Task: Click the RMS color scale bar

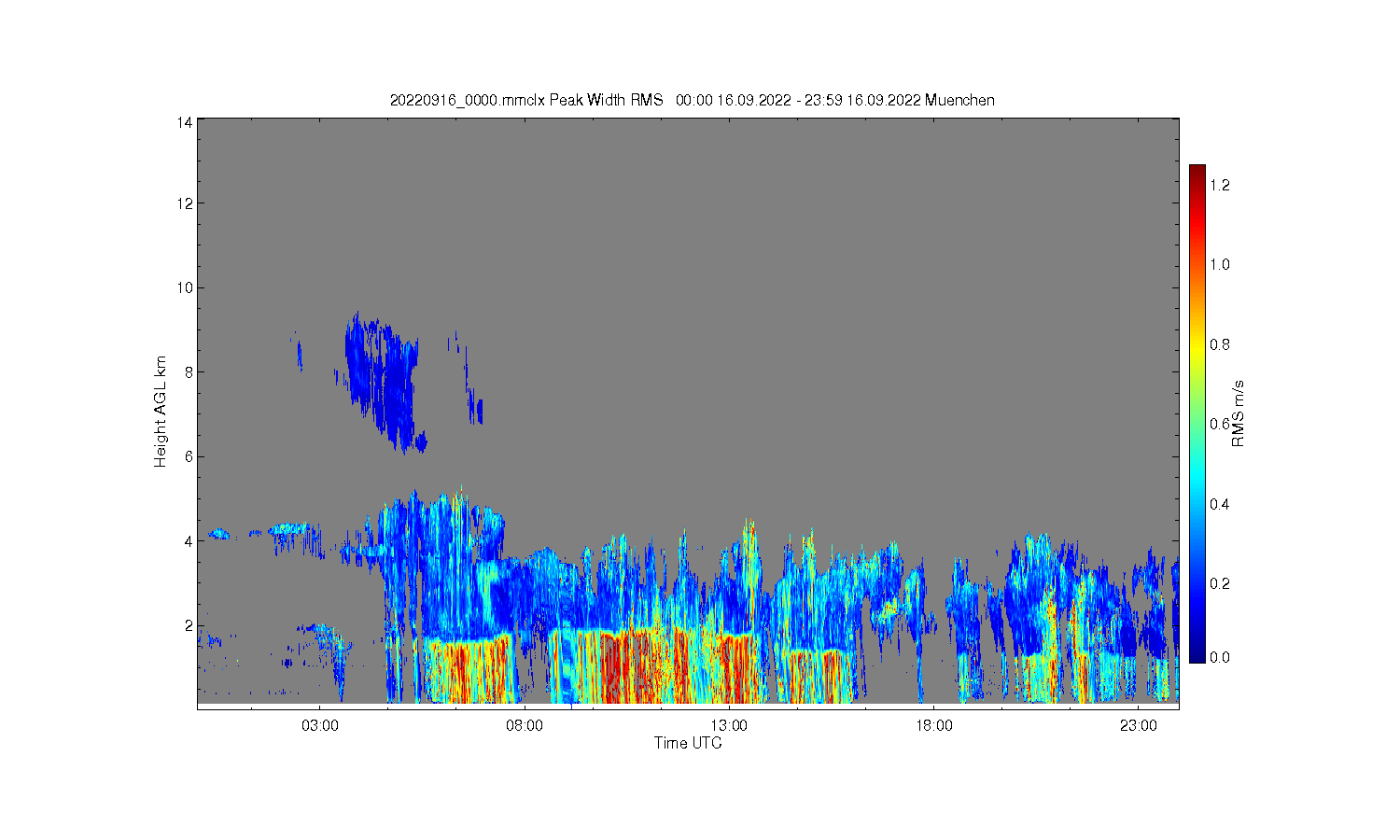Action: point(1197,413)
